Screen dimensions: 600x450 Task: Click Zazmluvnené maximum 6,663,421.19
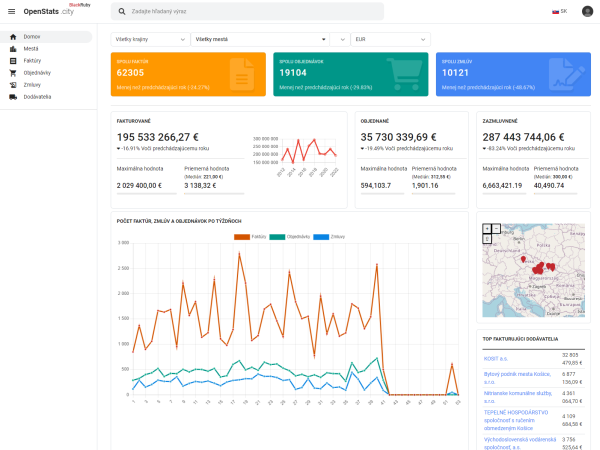tap(502, 186)
